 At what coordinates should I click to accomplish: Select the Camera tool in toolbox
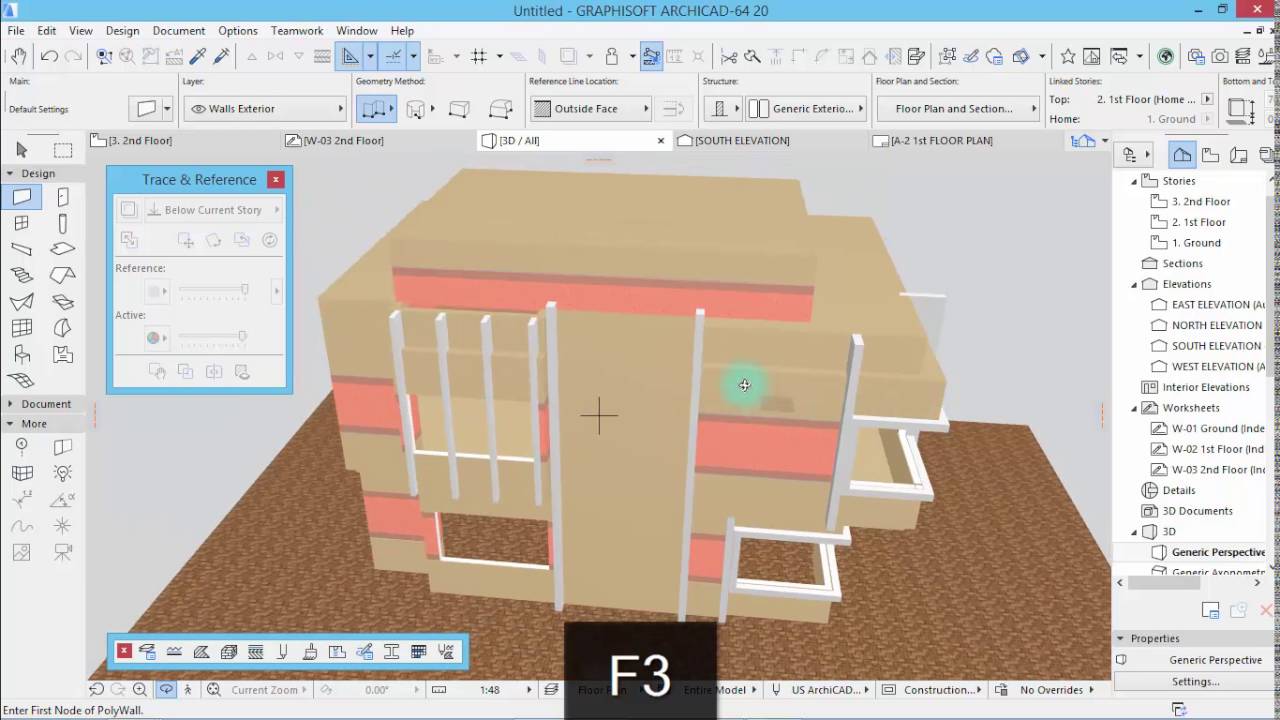point(63,551)
